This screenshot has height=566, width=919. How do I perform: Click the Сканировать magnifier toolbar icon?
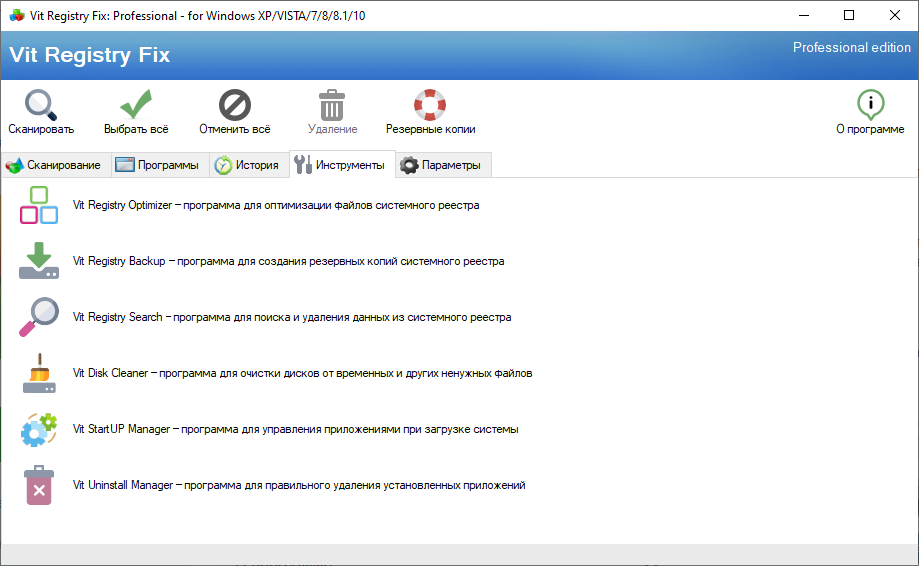(x=40, y=104)
